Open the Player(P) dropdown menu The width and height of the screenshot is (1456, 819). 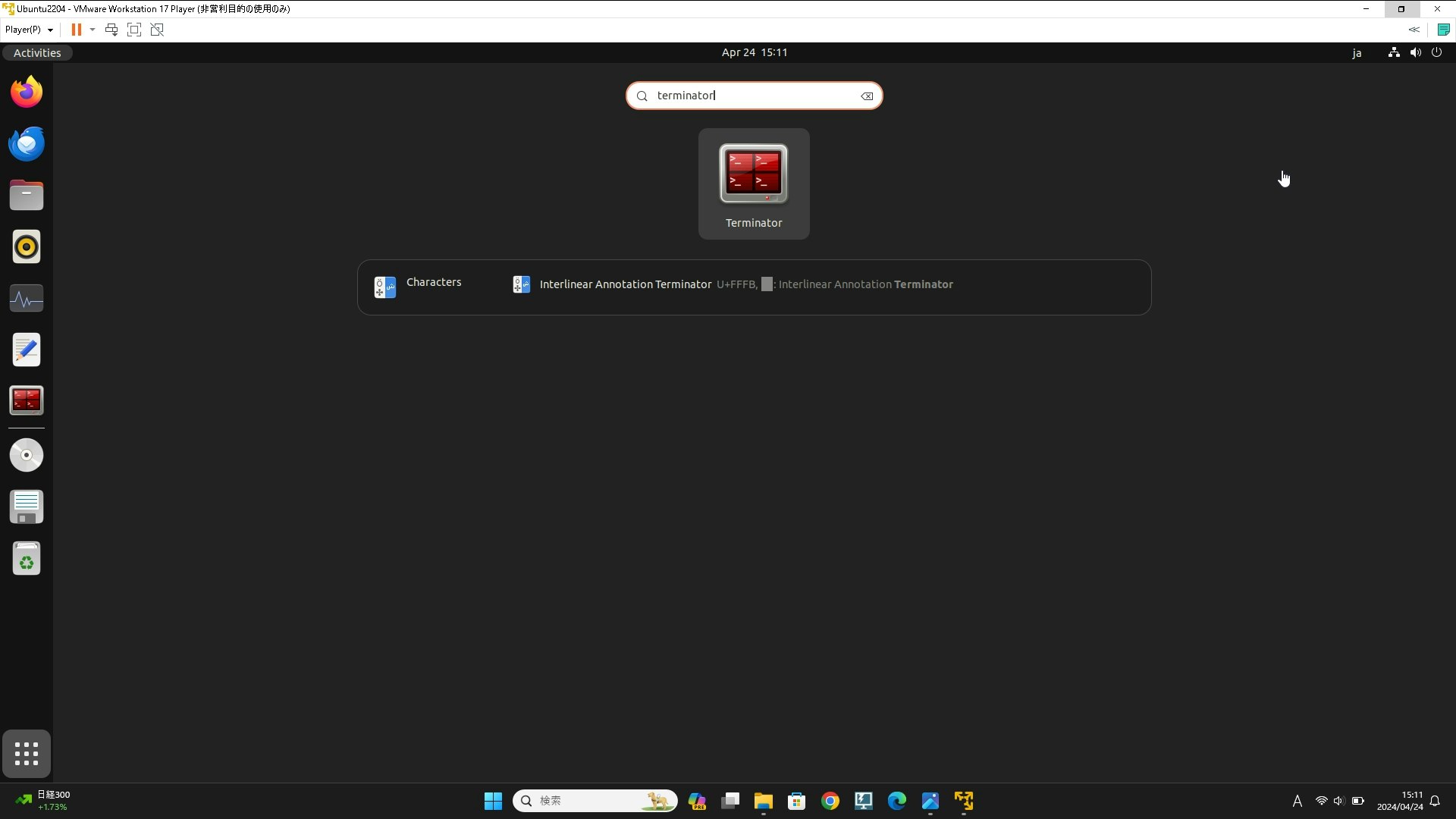29,30
